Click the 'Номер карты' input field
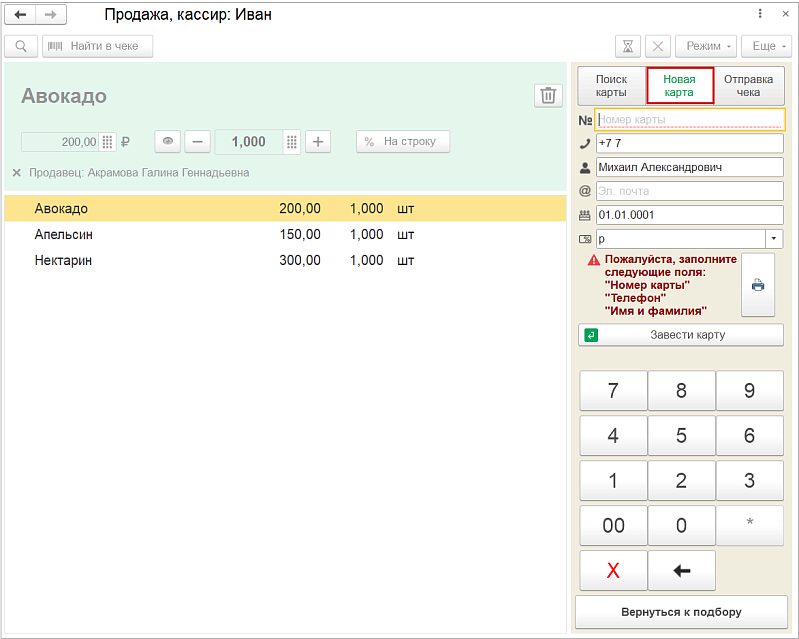799x639 pixels. pyautogui.click(x=690, y=120)
